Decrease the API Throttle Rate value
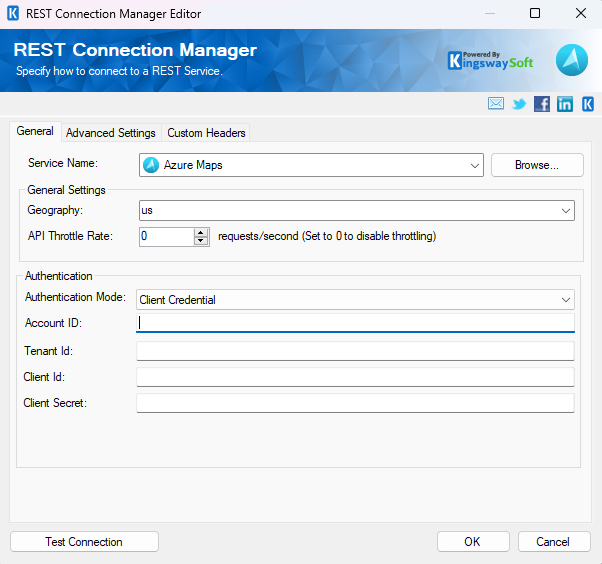This screenshot has height=564, width=602. pos(201,241)
